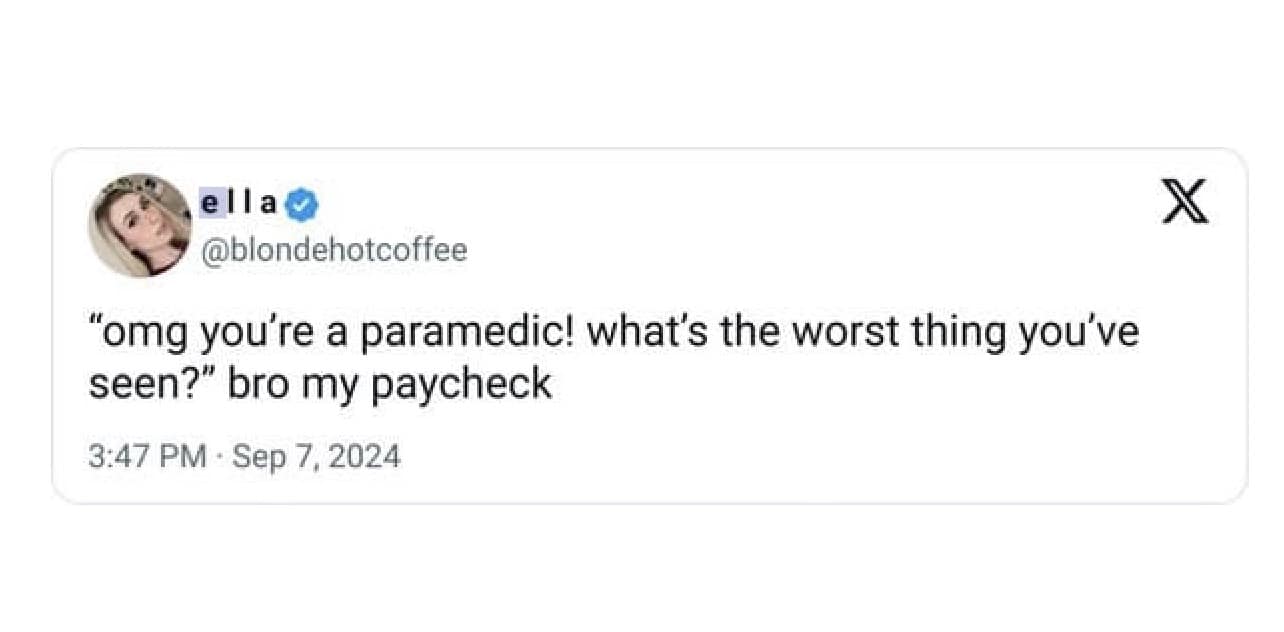Open ella's profile picture
Viewport: 1284px width, 632px height.
pyautogui.click(x=139, y=225)
